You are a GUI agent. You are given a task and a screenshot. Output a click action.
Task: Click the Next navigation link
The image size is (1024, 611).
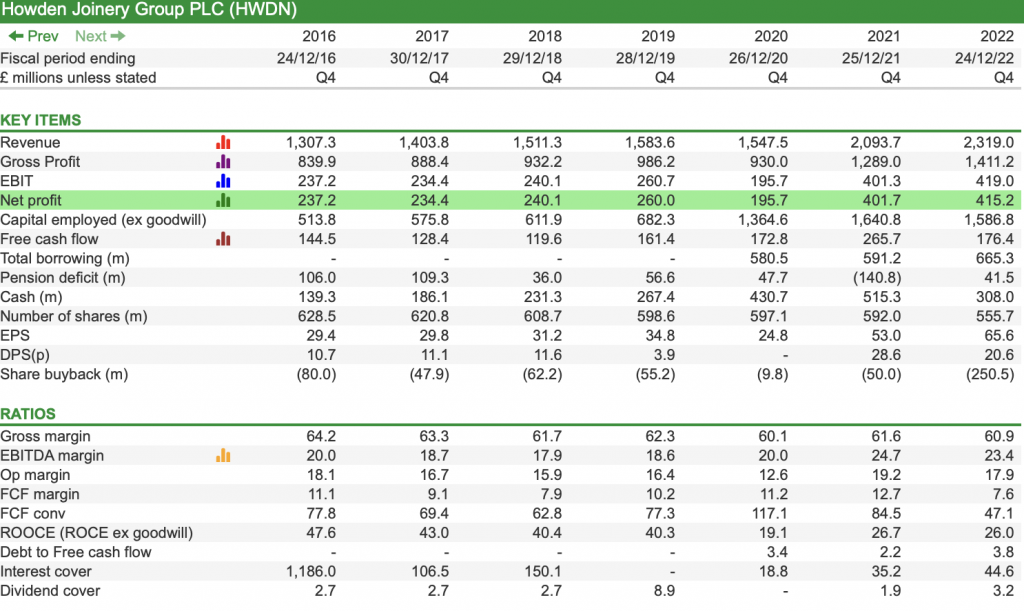[x=90, y=36]
